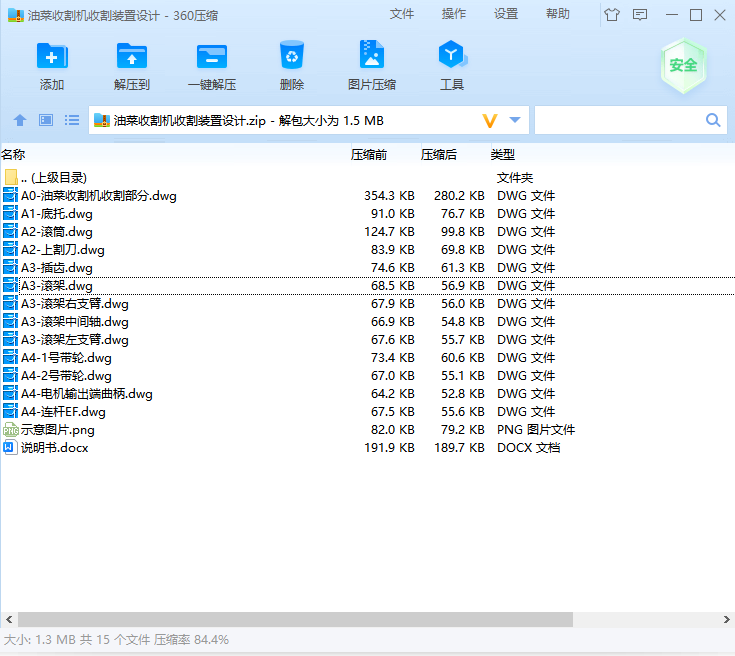Select the file A4-电机输出端曲柄.dwg
Screen dimensions: 735x656
(x=87, y=393)
